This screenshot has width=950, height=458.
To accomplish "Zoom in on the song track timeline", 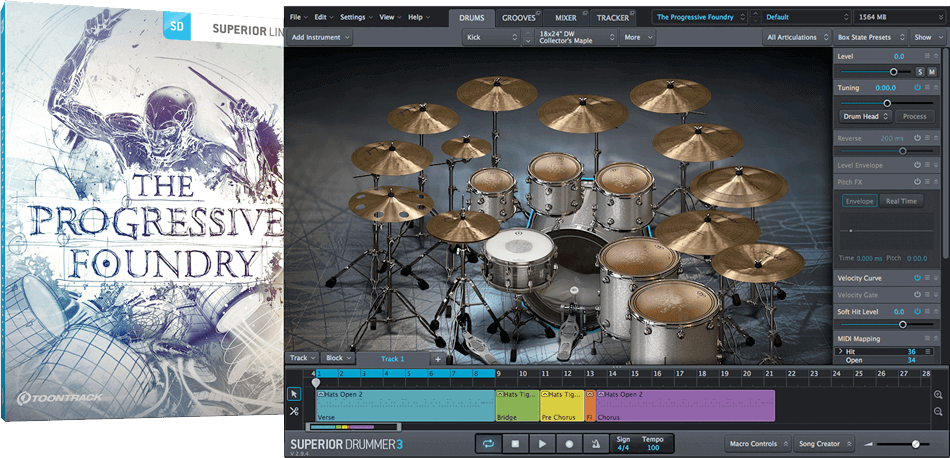I will 937,396.
